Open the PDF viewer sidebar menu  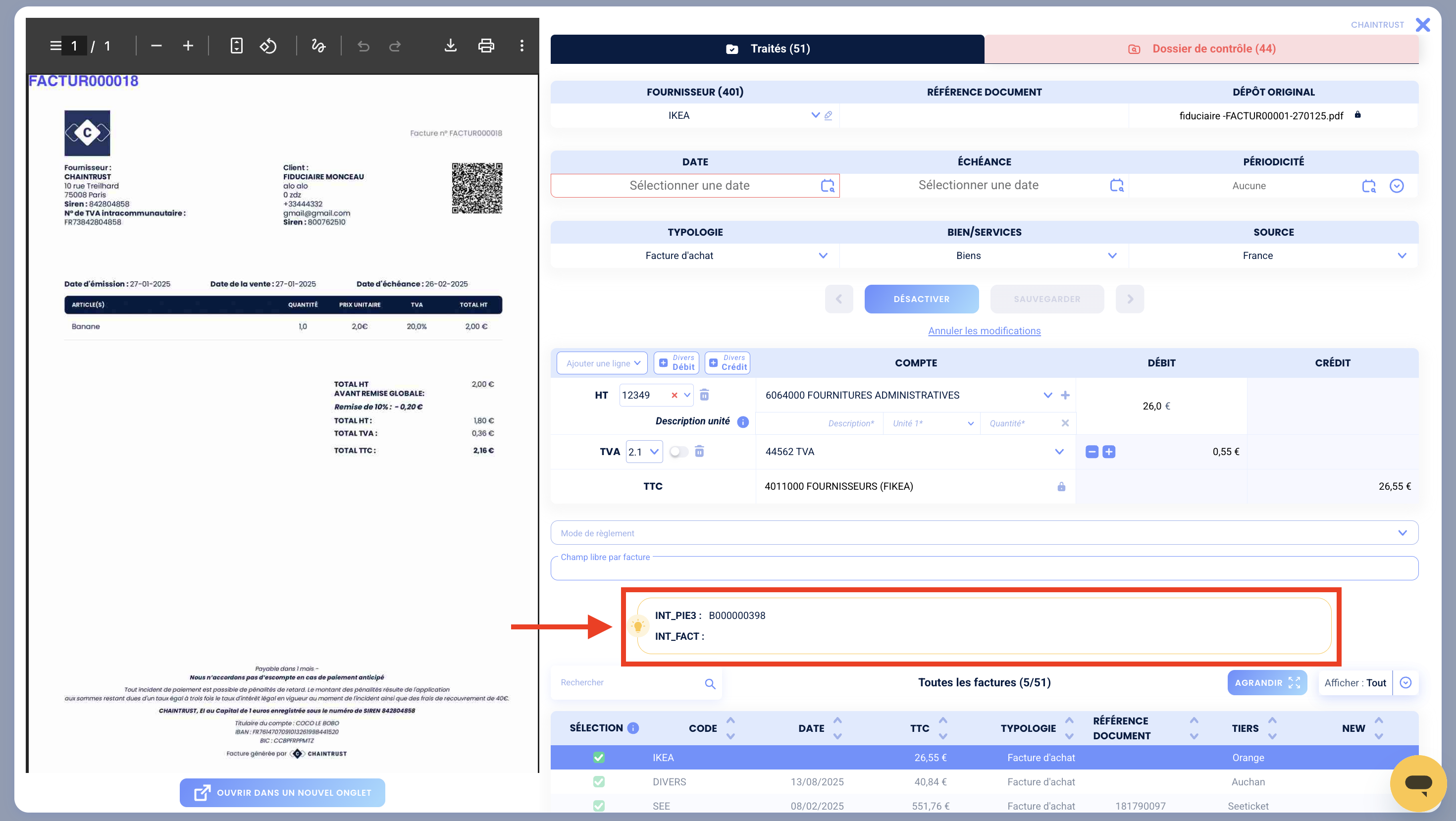[x=55, y=46]
